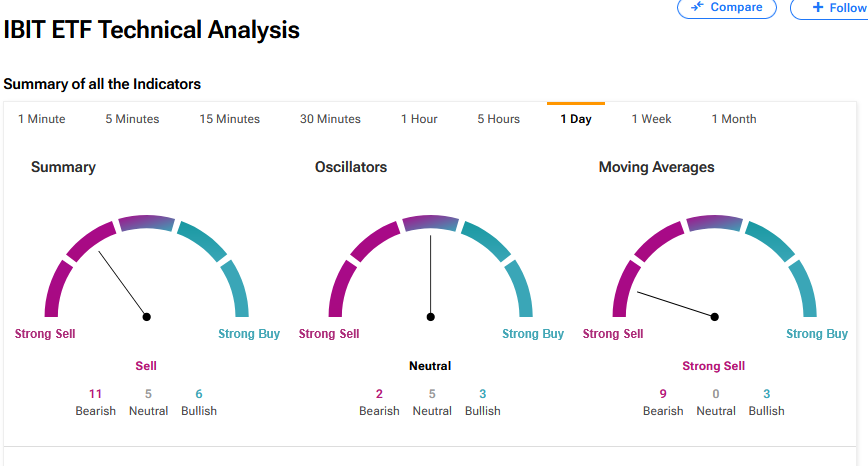Click the Neutral count 0 under Moving Averages
Screen dimensions: 868x466
pyautogui.click(x=716, y=394)
